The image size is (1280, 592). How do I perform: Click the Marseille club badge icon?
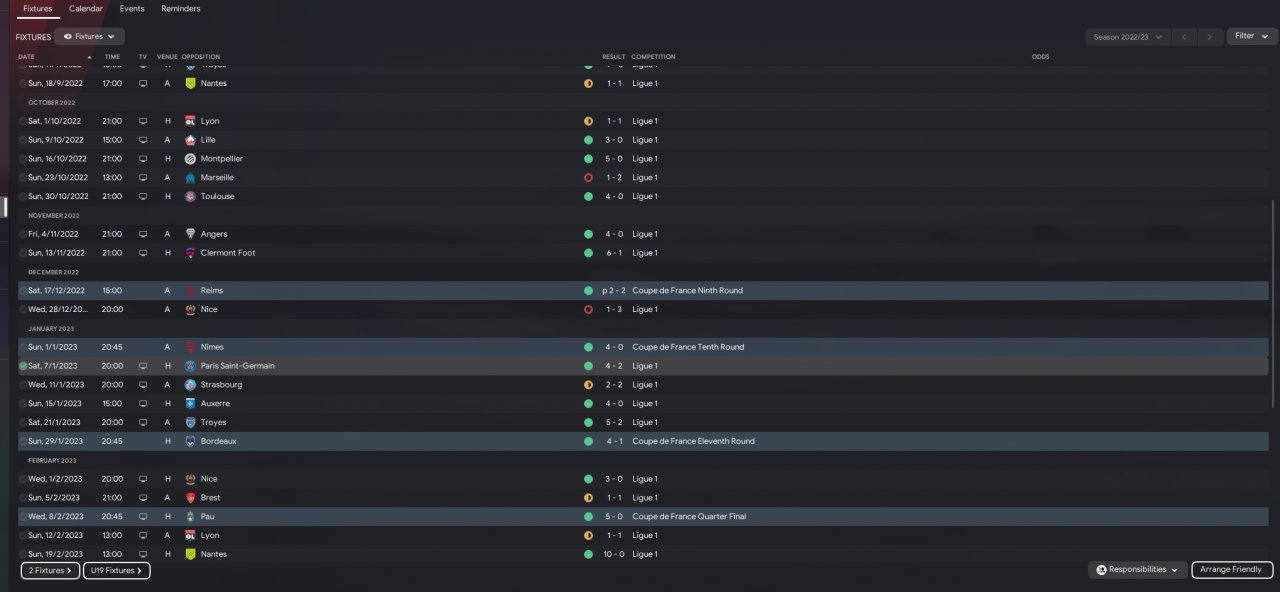pyautogui.click(x=190, y=177)
